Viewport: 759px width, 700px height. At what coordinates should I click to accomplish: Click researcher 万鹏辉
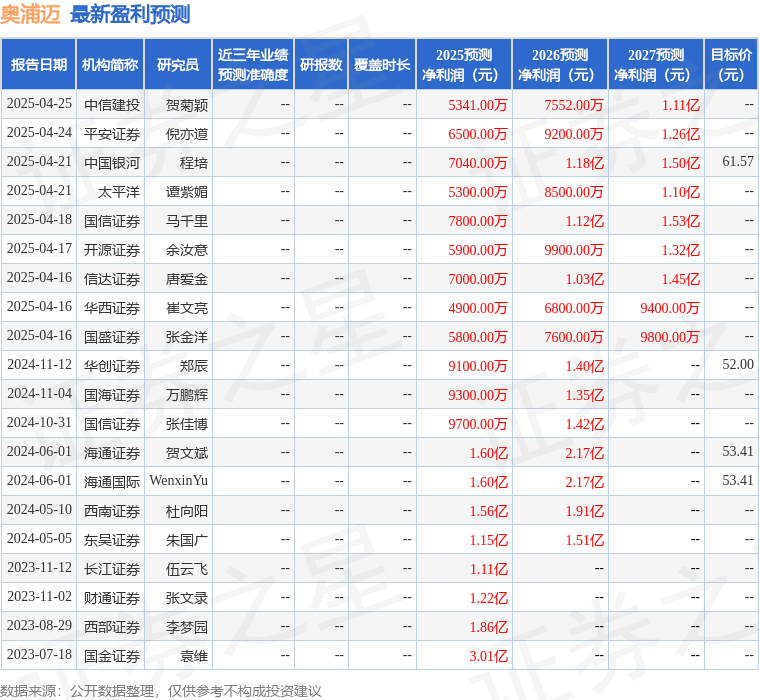click(187, 396)
